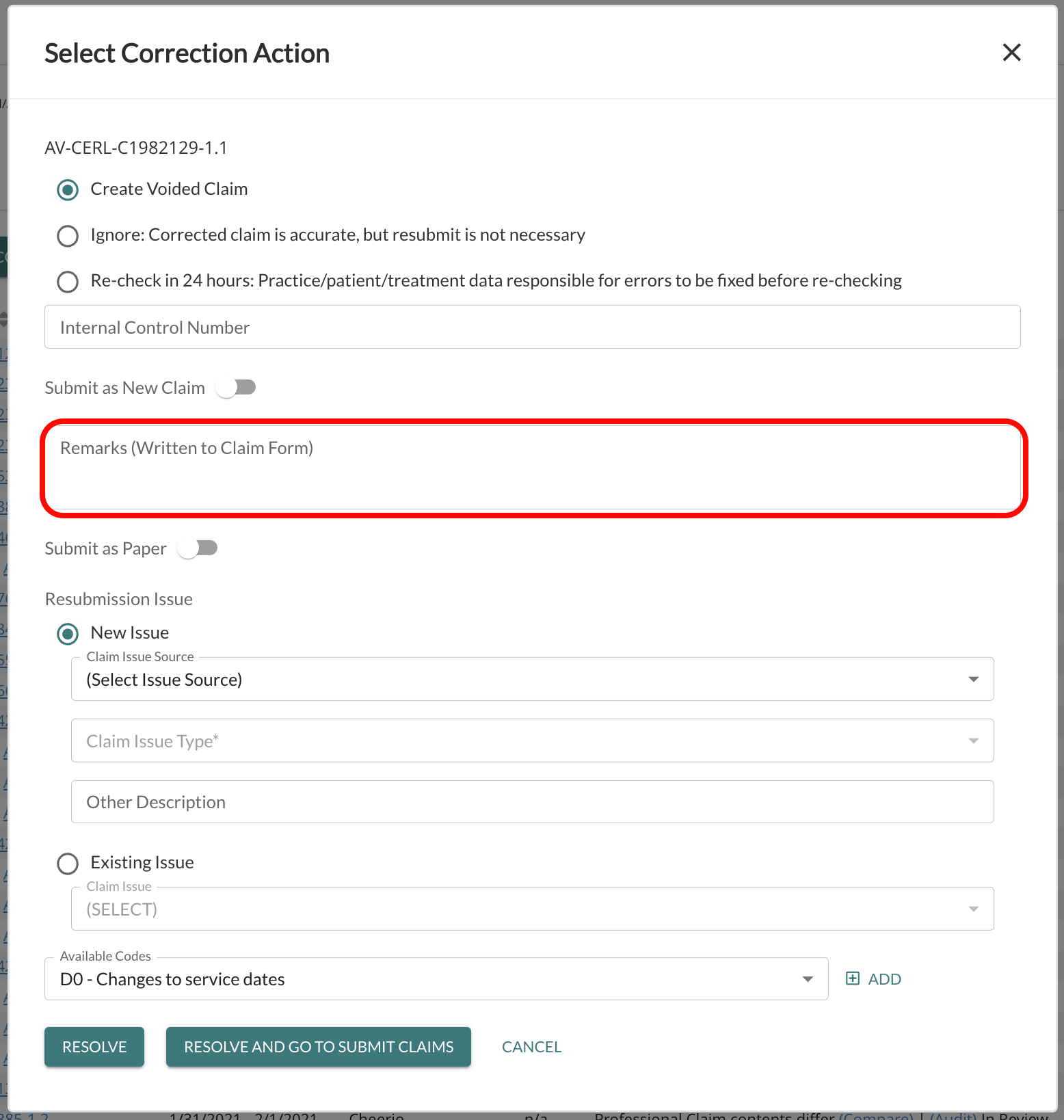Enable Submit as New Claim

[x=236, y=387]
